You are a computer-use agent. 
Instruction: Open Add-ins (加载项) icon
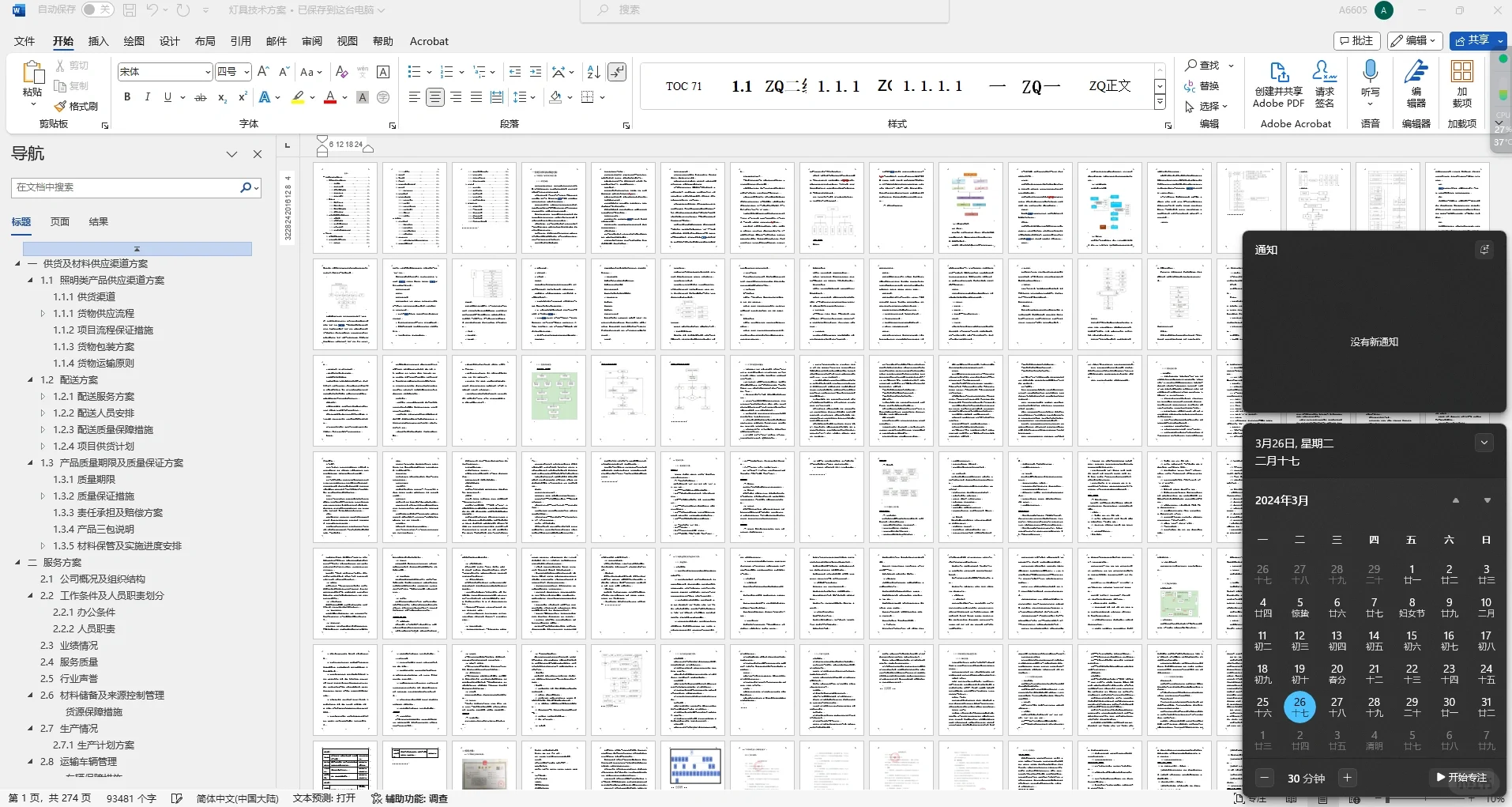click(1462, 85)
